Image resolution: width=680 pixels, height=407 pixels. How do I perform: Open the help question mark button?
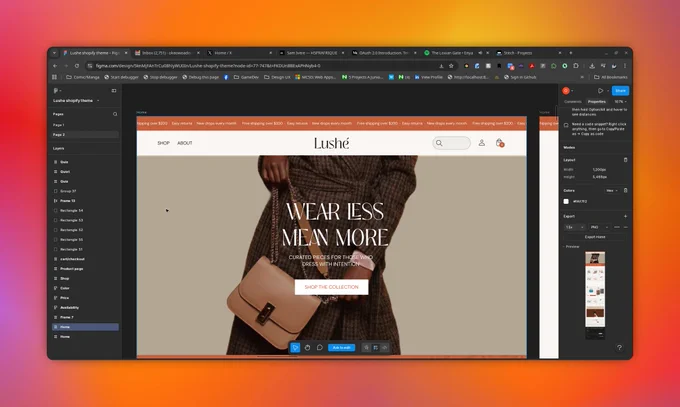pos(619,348)
